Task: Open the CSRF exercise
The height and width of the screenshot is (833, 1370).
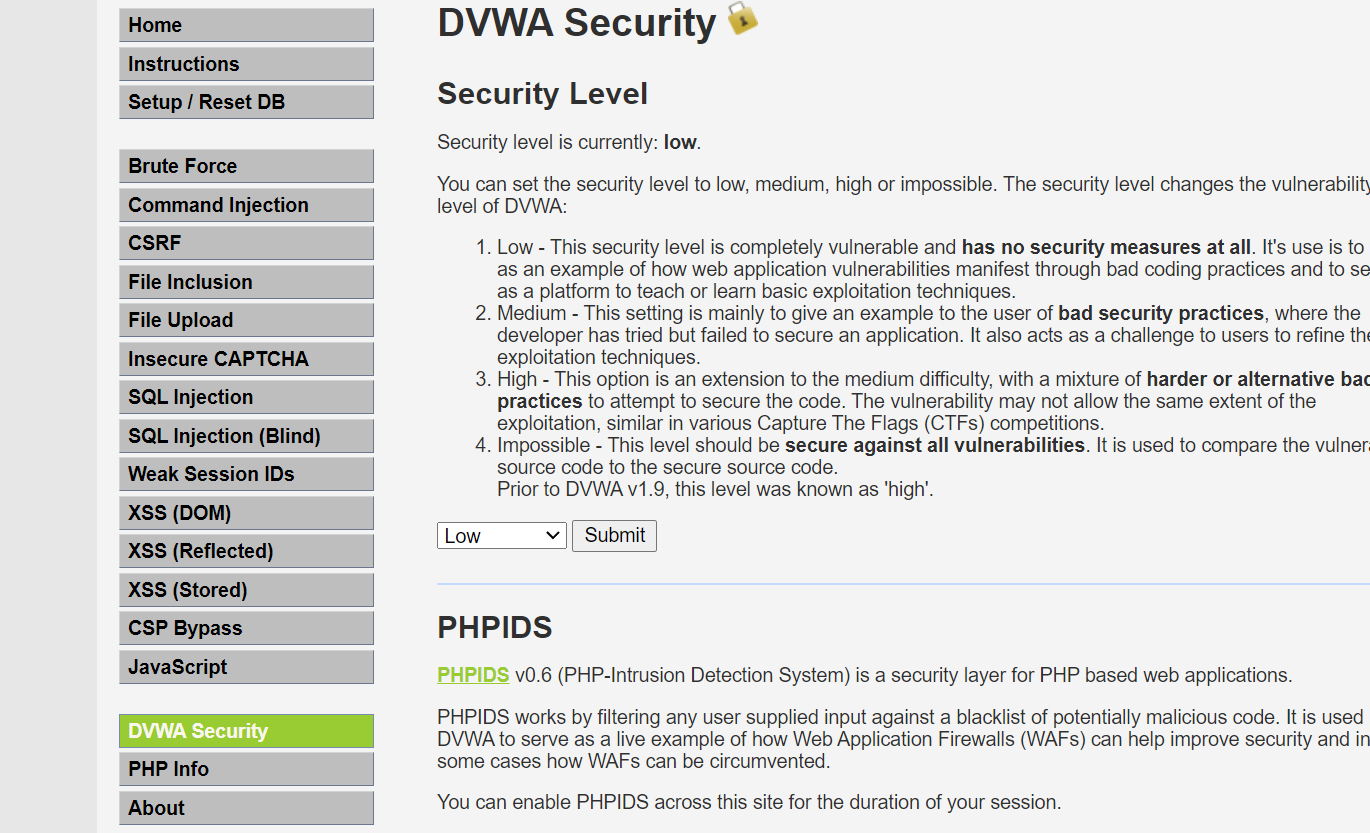Action: pyautogui.click(x=246, y=243)
